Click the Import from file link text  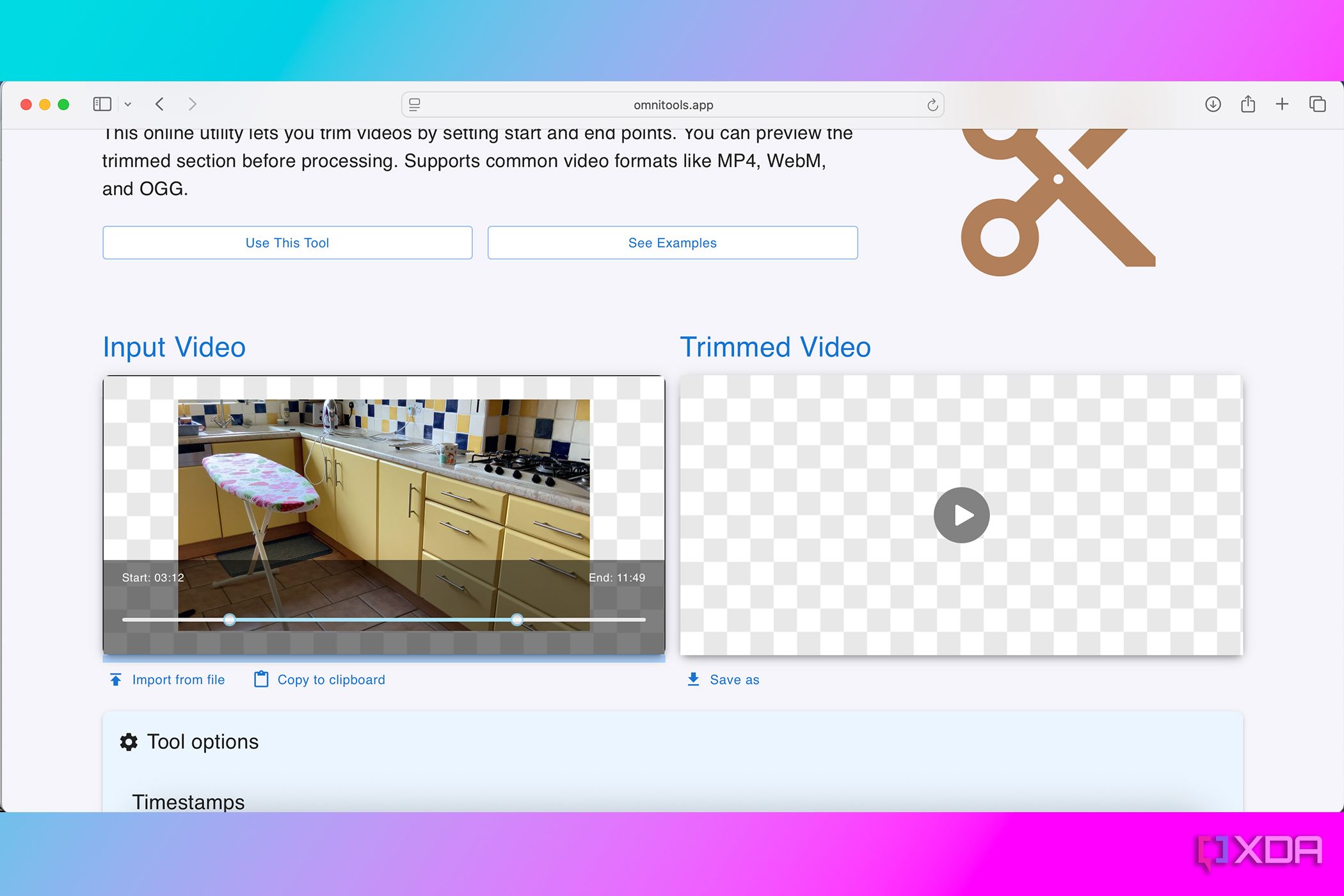[179, 680]
